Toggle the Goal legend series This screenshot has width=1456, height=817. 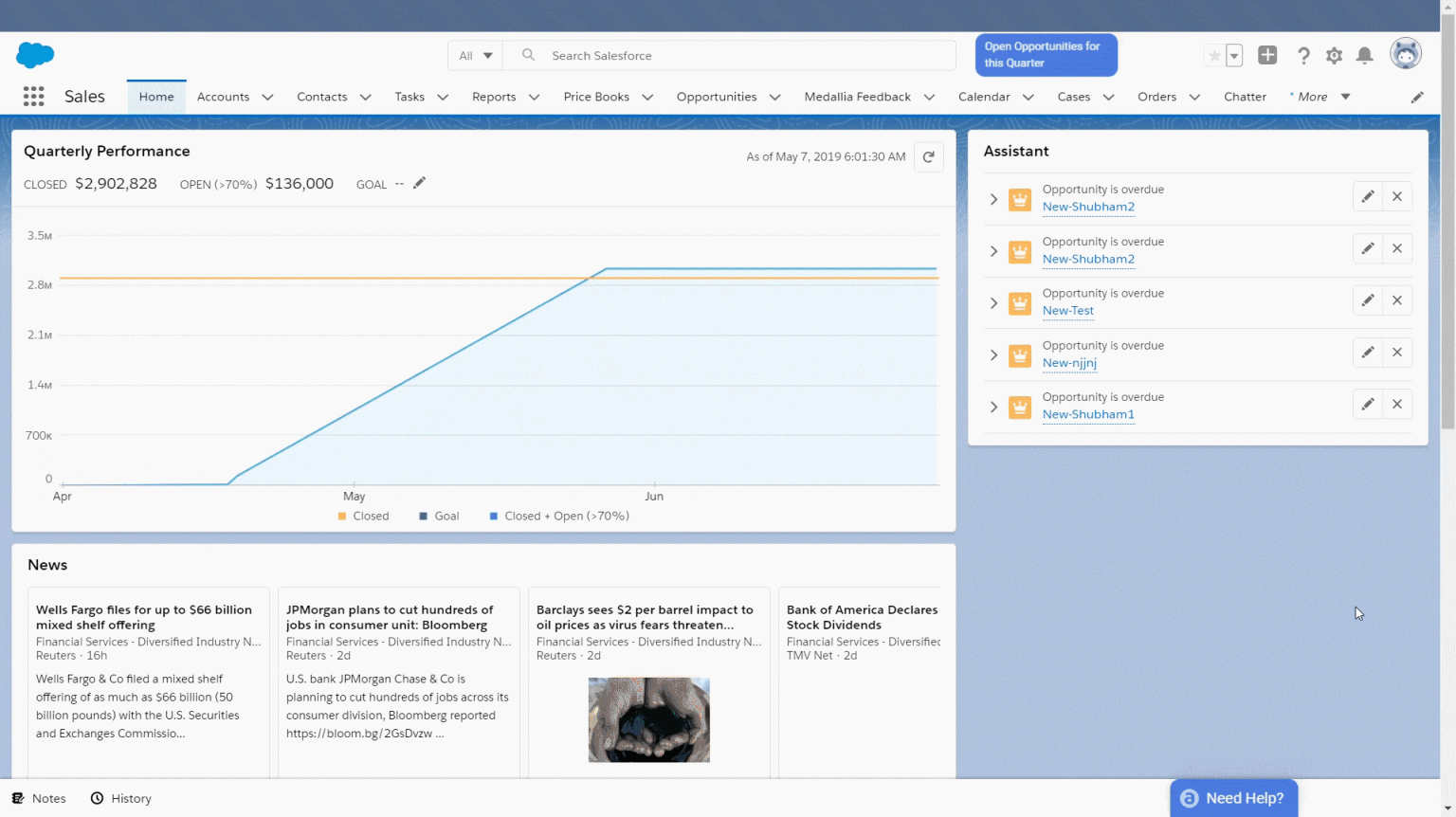pos(439,517)
